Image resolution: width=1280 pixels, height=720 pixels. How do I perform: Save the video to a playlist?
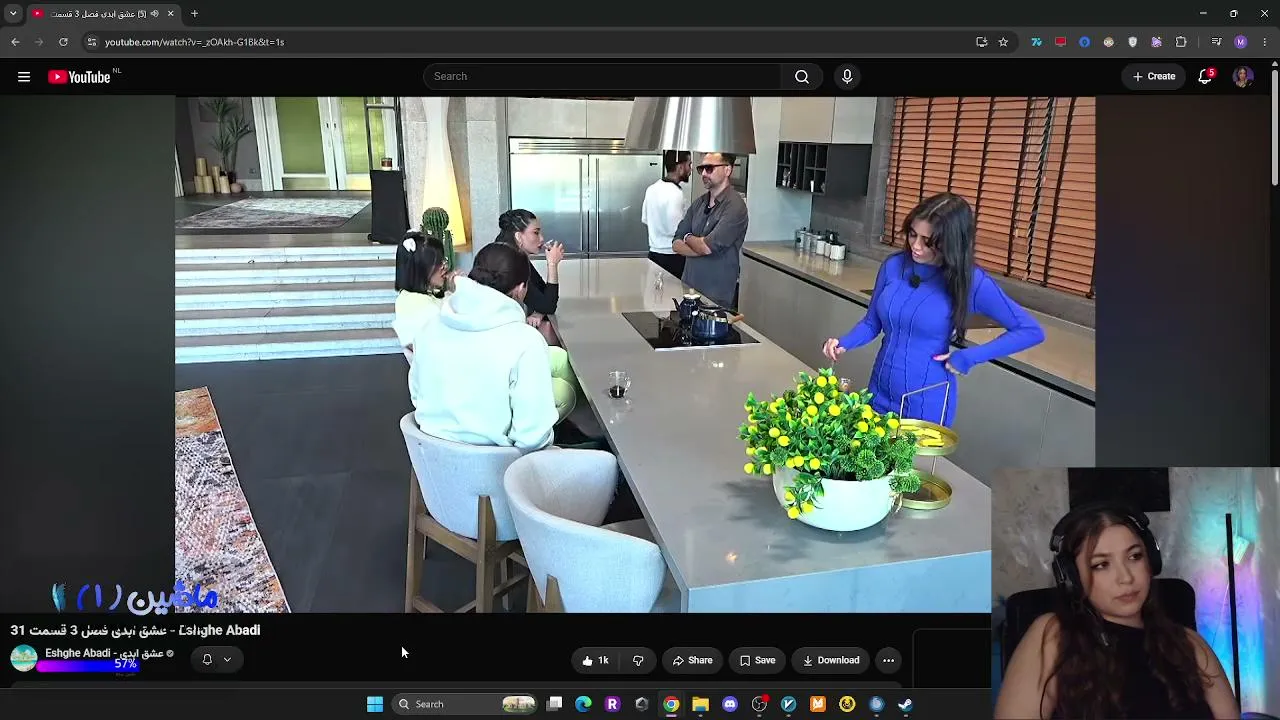tap(757, 660)
